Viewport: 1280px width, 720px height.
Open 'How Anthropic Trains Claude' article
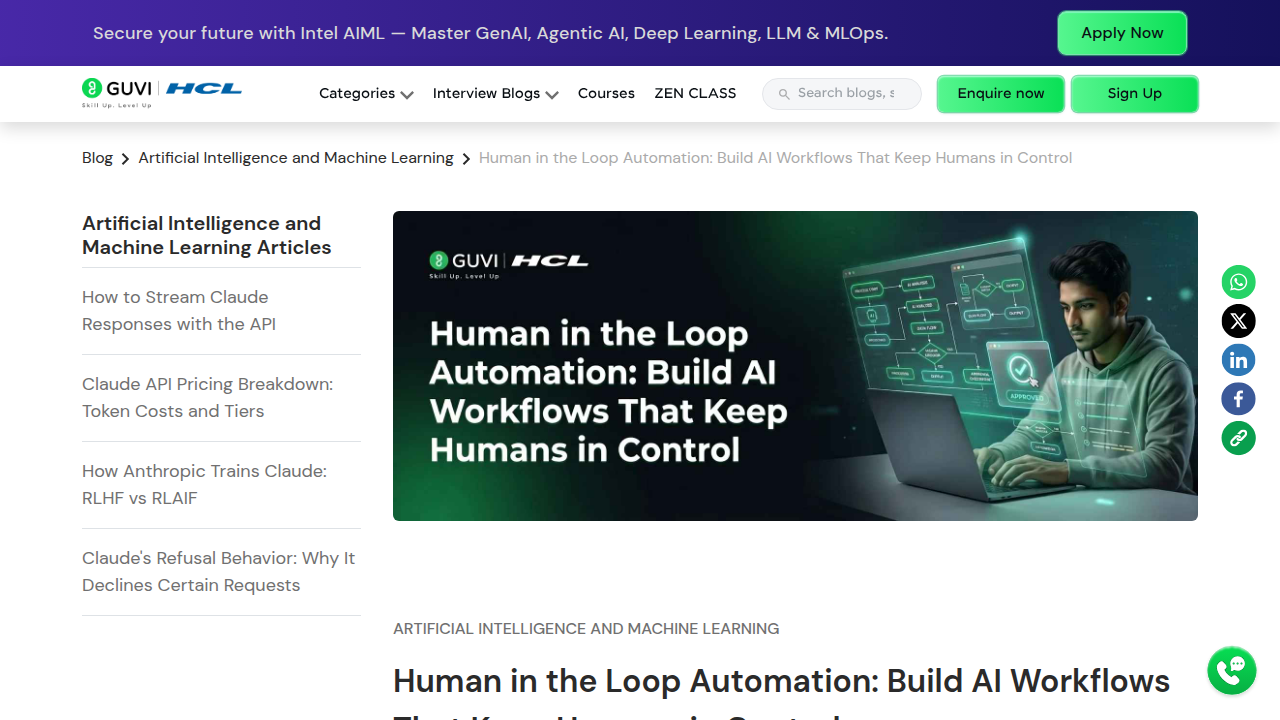204,485
